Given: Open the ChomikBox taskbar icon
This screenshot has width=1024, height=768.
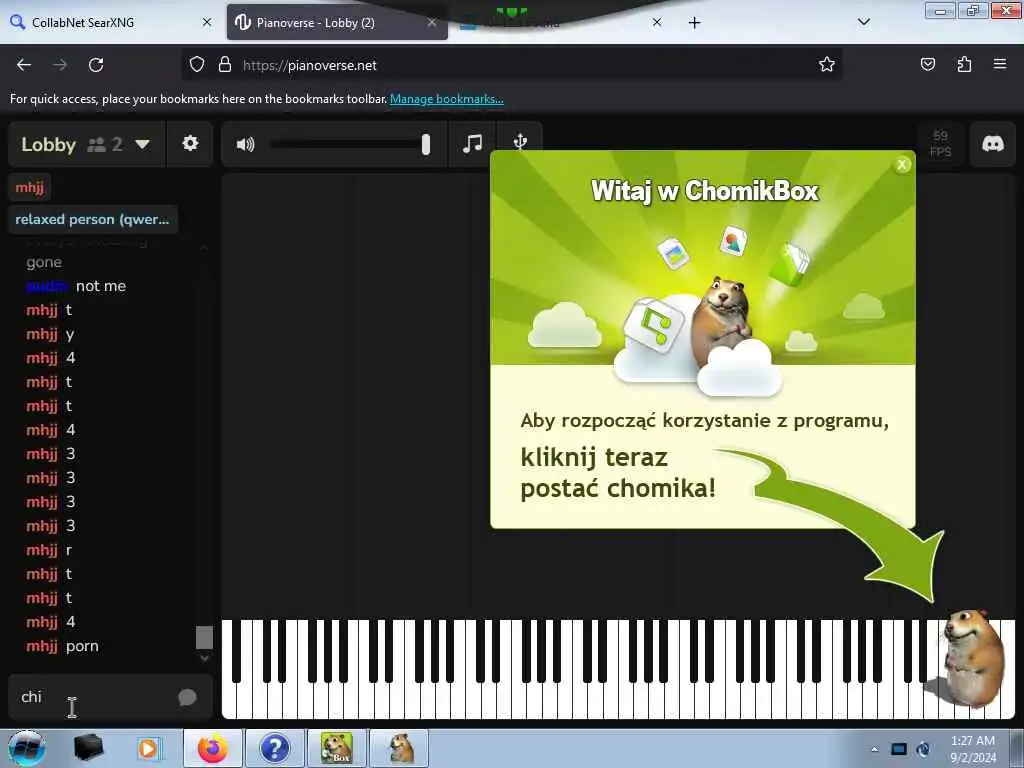Looking at the screenshot, I should coord(336,748).
